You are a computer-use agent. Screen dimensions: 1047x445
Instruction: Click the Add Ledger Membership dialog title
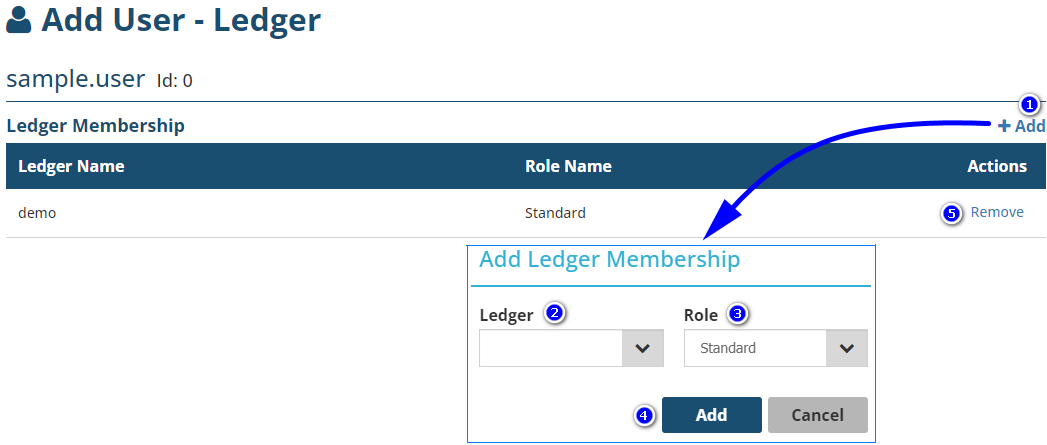point(609,260)
